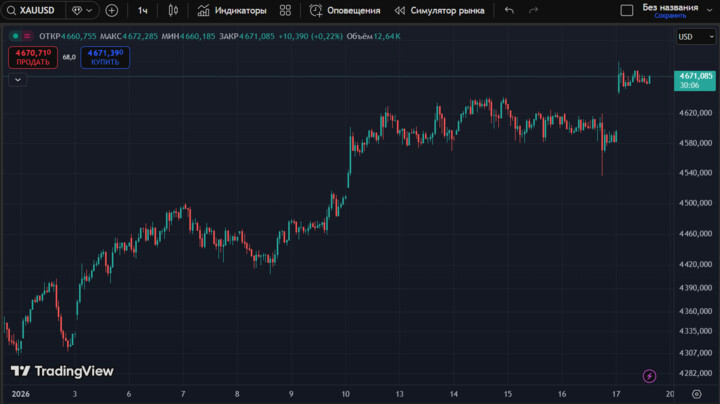
Task: Add a symbol with the plus circle icon
Action: 111,10
